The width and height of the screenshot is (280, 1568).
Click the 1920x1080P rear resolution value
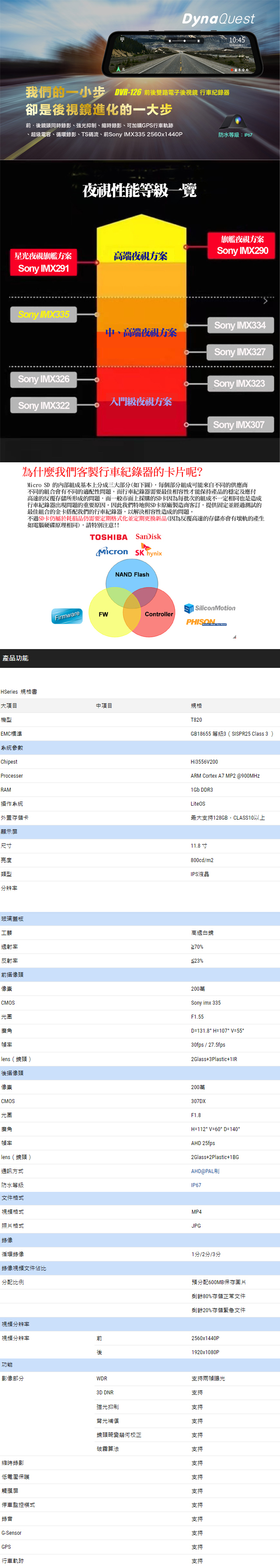pyautogui.click(x=205, y=1352)
